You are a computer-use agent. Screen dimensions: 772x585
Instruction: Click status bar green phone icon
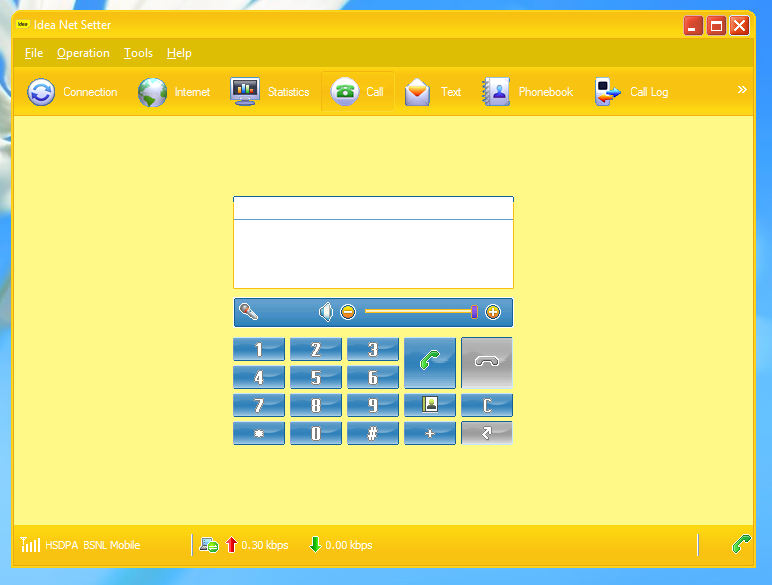pos(741,544)
